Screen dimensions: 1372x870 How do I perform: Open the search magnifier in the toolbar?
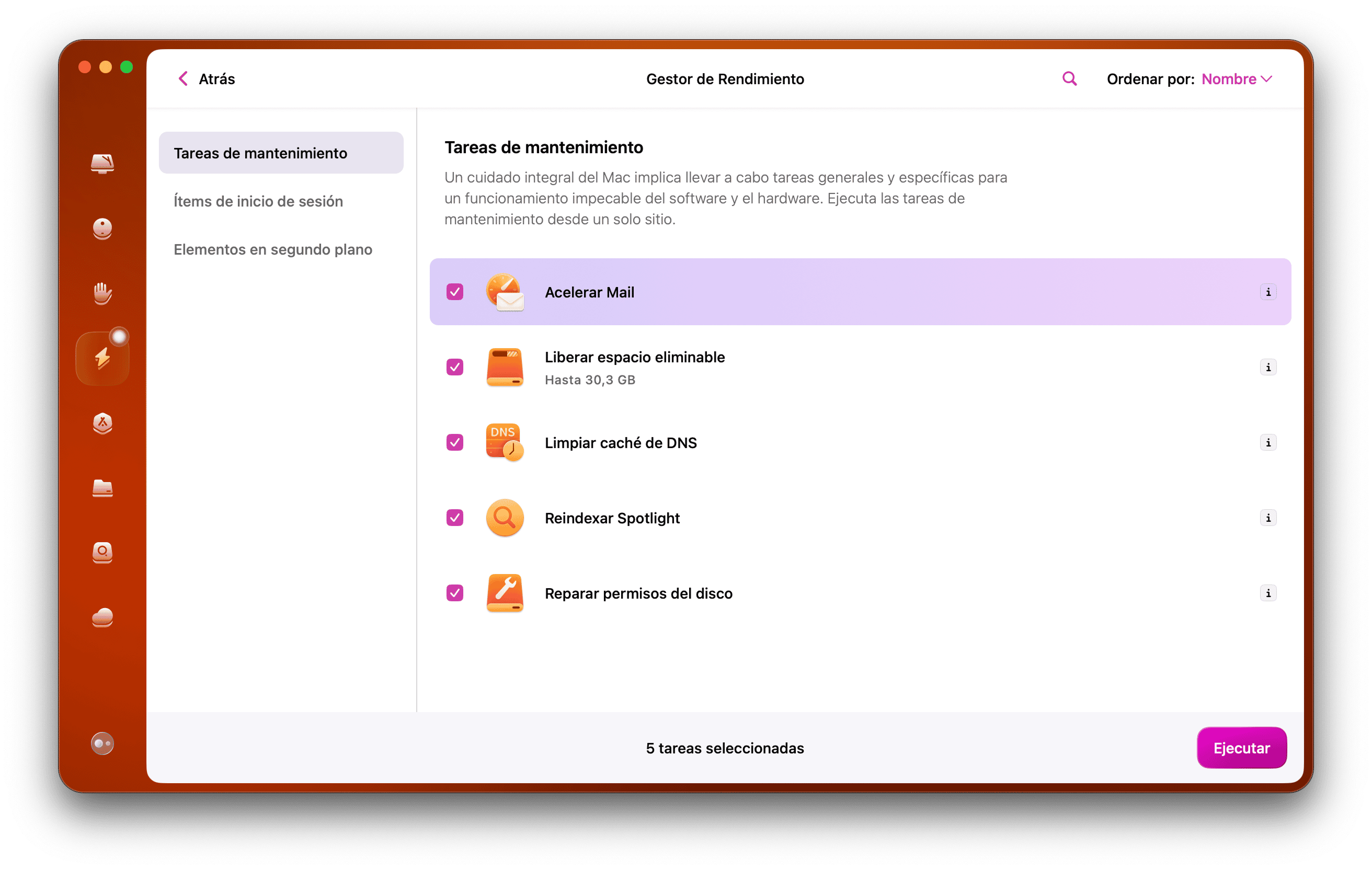tap(1069, 78)
